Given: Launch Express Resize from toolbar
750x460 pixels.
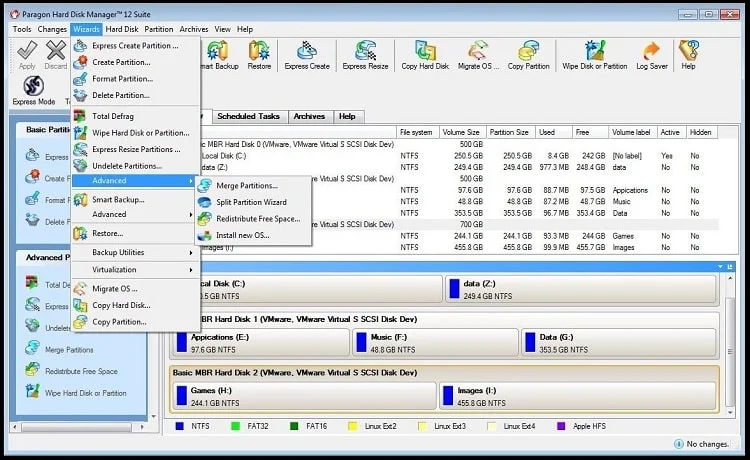Looking at the screenshot, I should coord(365,51).
